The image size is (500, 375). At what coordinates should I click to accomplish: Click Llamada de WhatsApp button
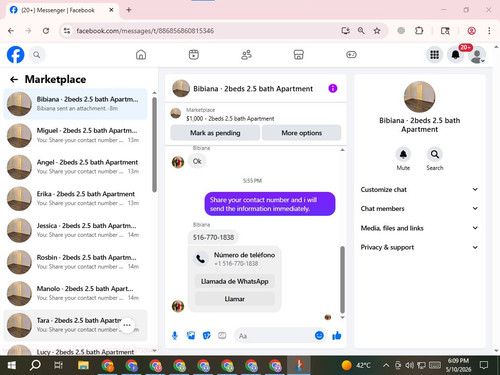tap(235, 281)
